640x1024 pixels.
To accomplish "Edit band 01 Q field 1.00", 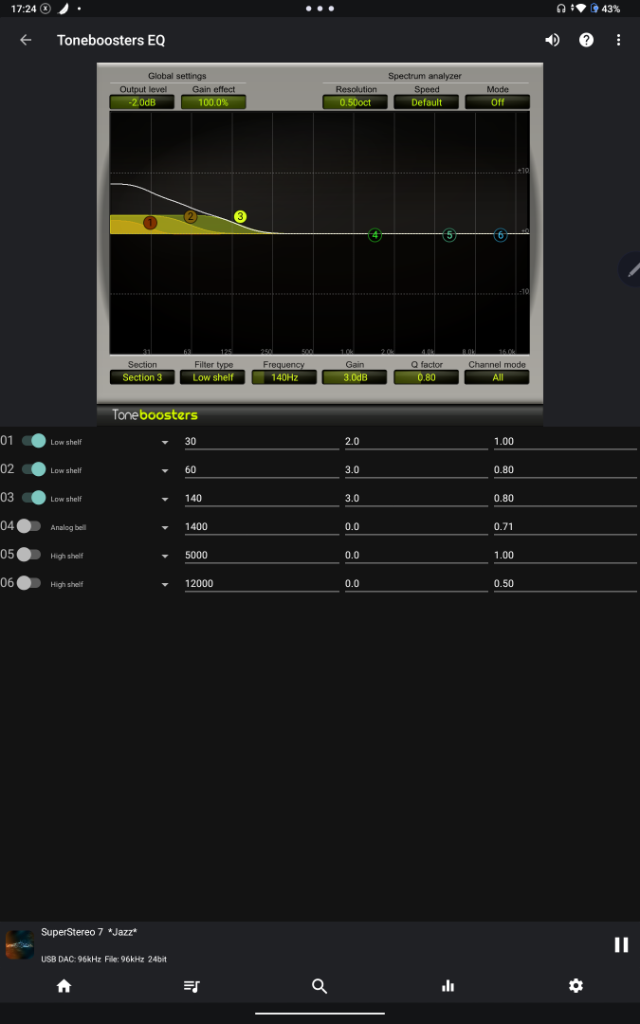I will [x=565, y=441].
